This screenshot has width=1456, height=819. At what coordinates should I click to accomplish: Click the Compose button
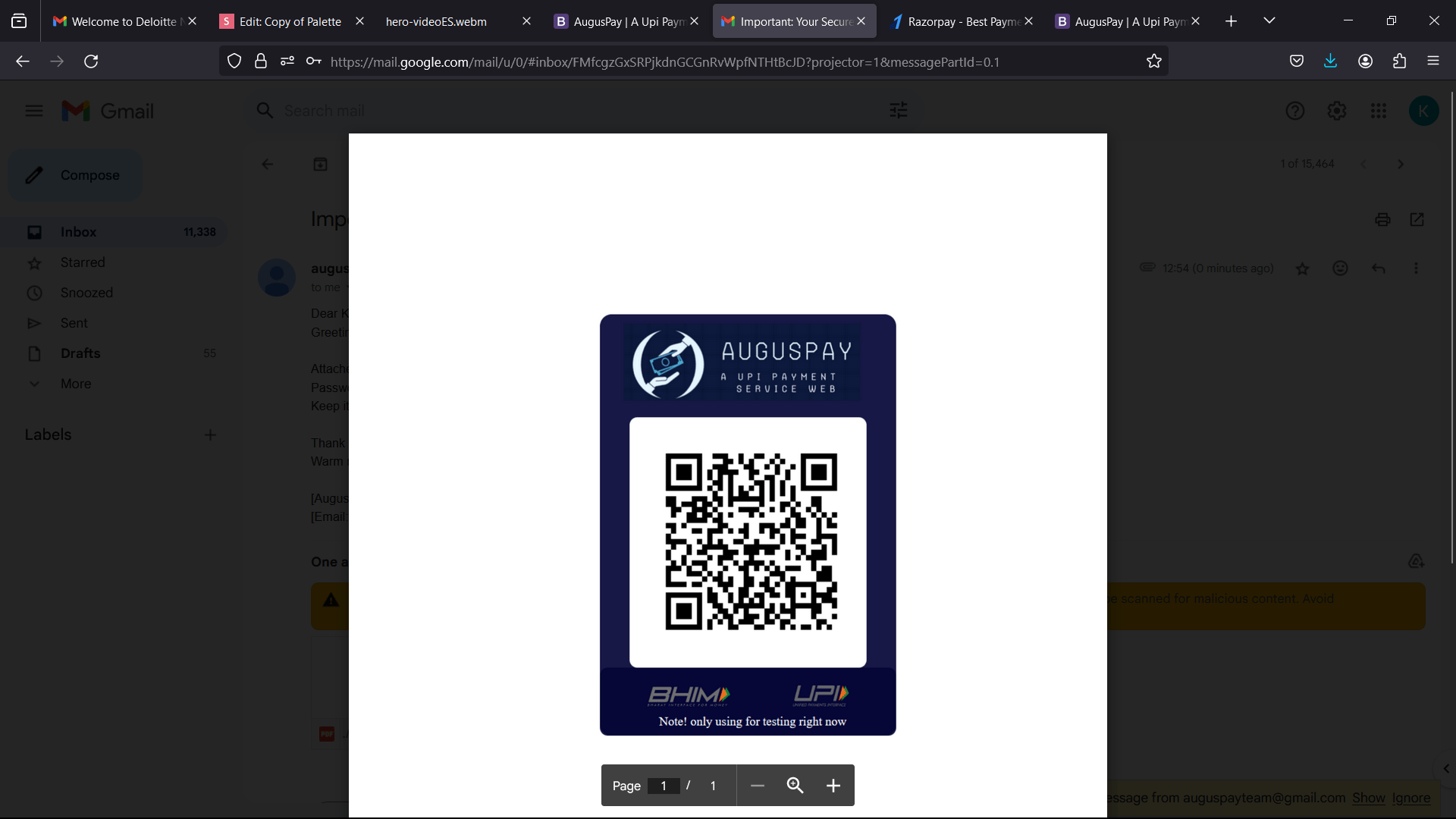click(75, 175)
